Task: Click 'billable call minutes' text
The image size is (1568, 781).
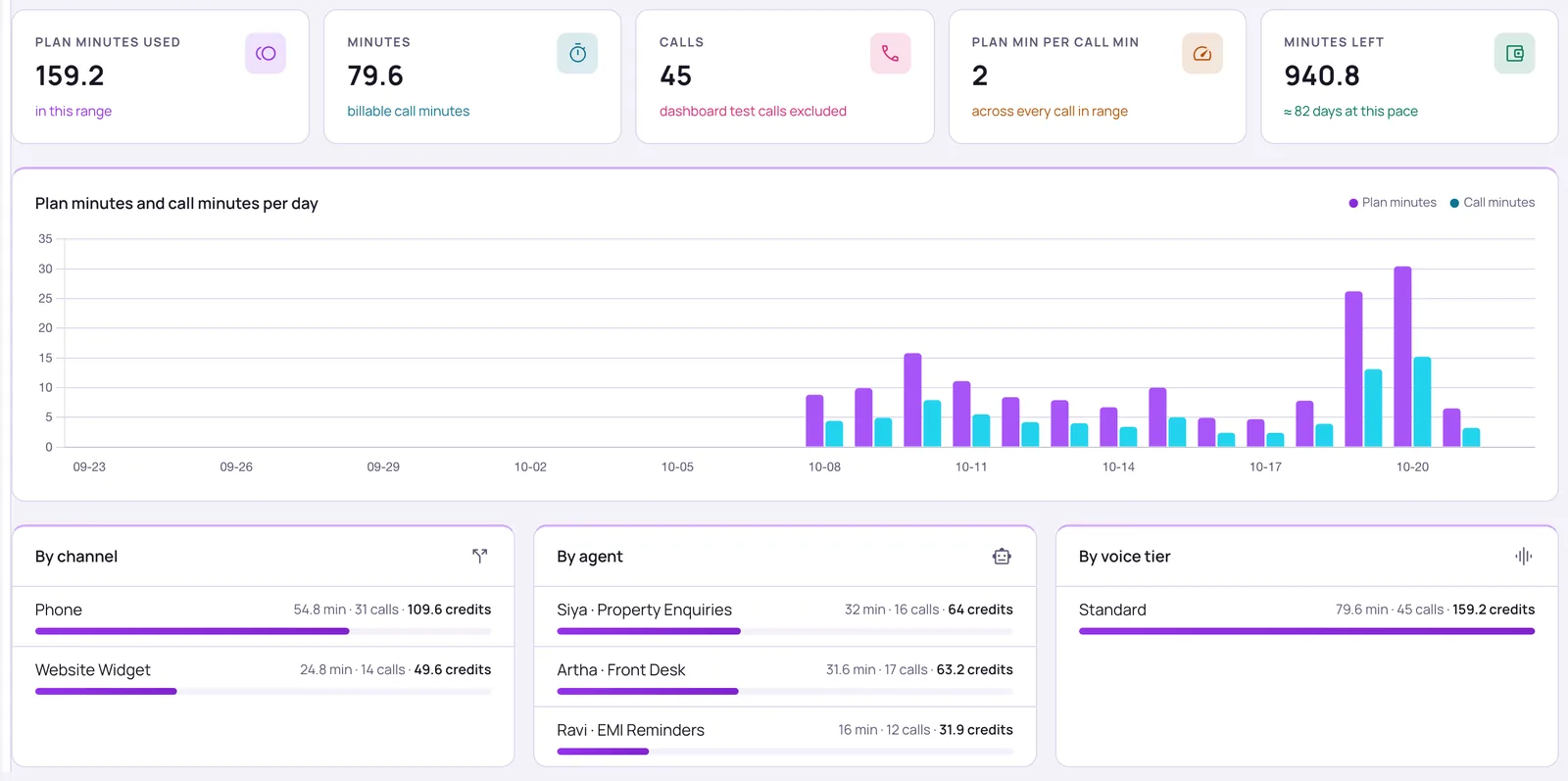Action: [409, 112]
